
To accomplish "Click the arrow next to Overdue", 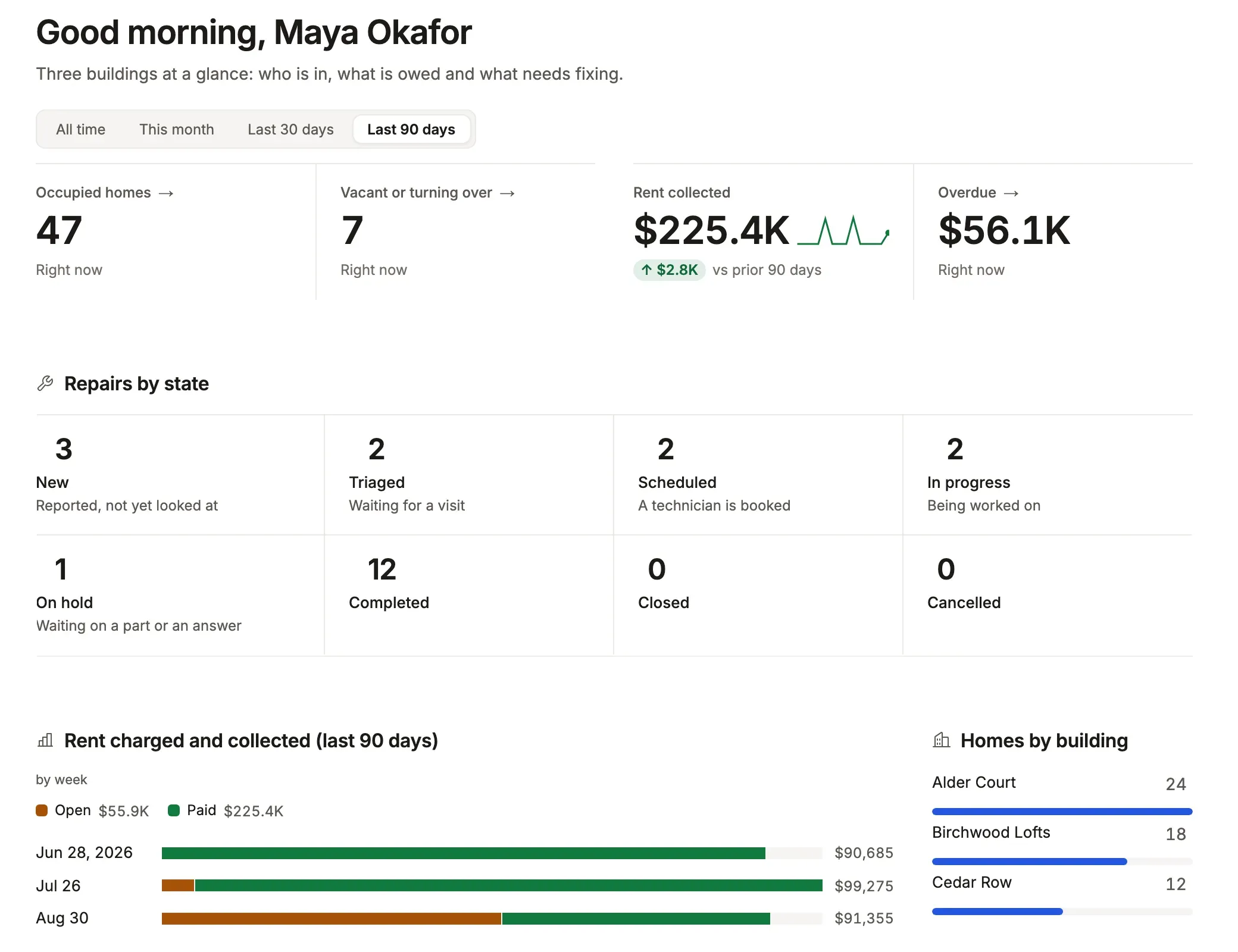I will (1011, 193).
